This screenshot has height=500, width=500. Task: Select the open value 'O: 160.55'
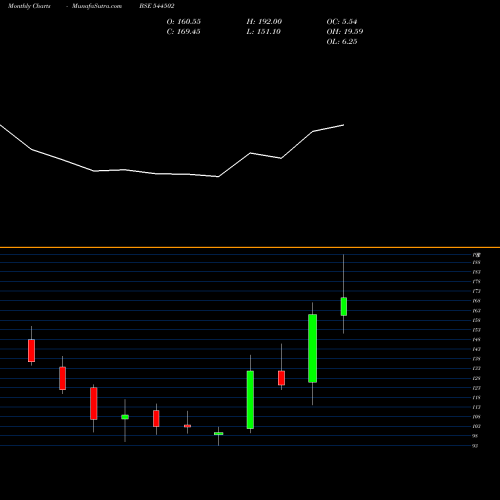[x=184, y=22]
